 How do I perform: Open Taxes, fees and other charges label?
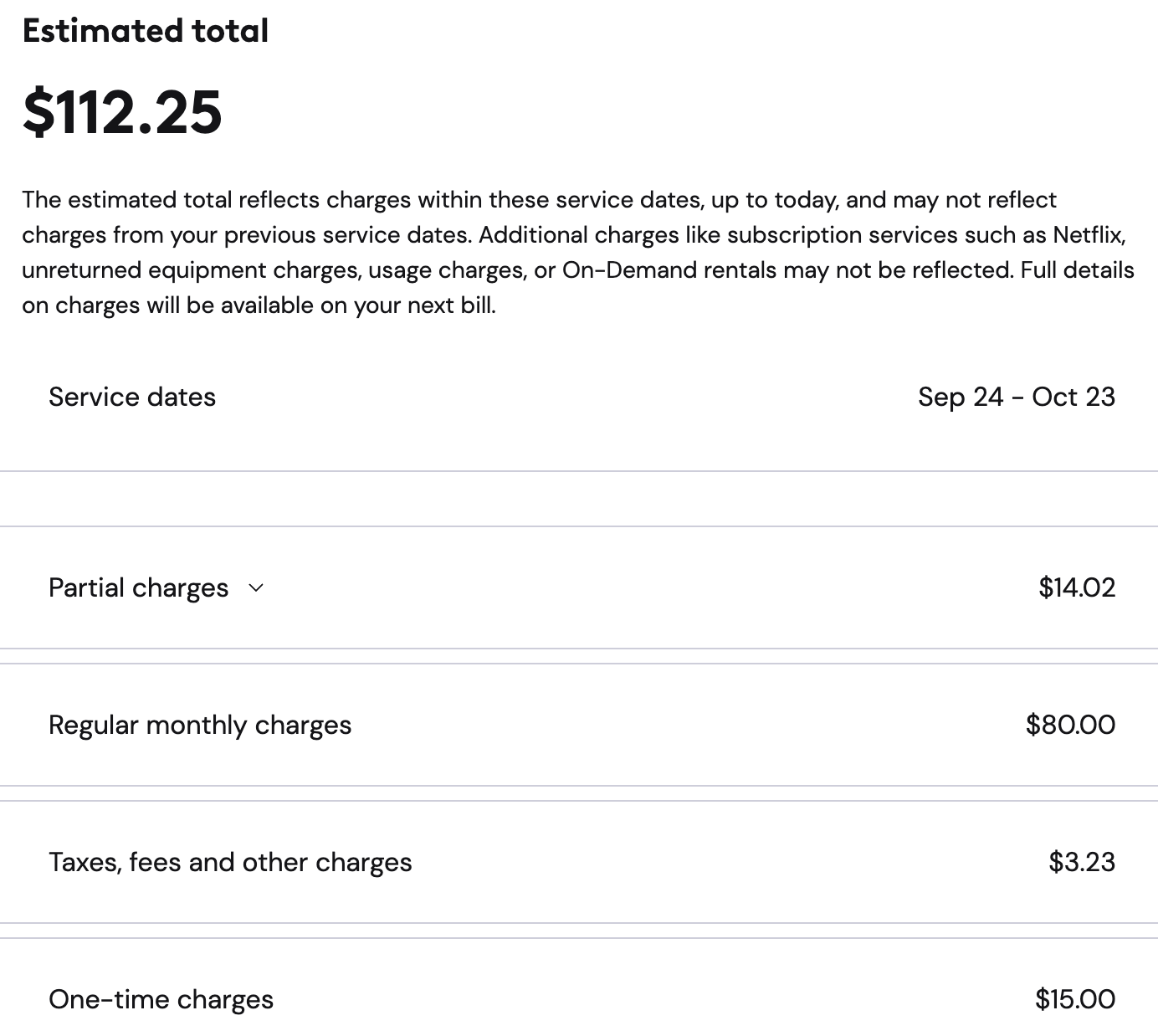[230, 862]
